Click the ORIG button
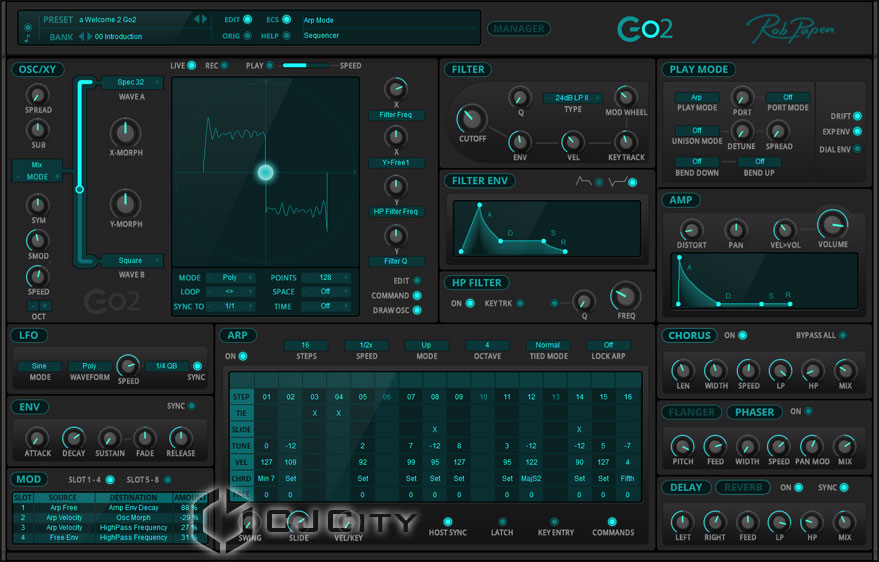 pos(247,36)
